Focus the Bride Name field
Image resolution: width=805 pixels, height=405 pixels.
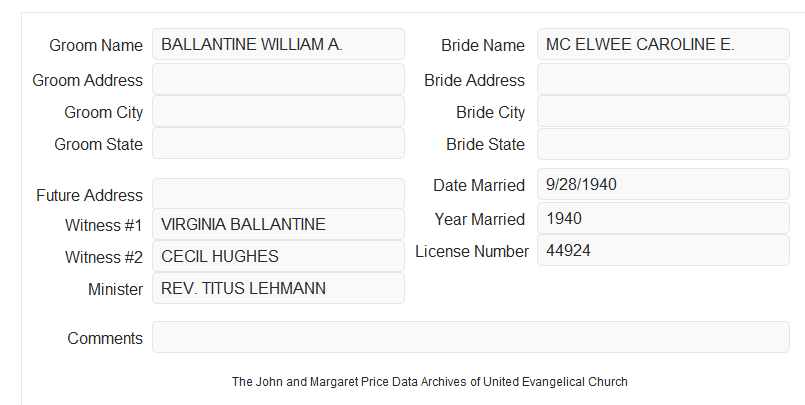(663, 44)
